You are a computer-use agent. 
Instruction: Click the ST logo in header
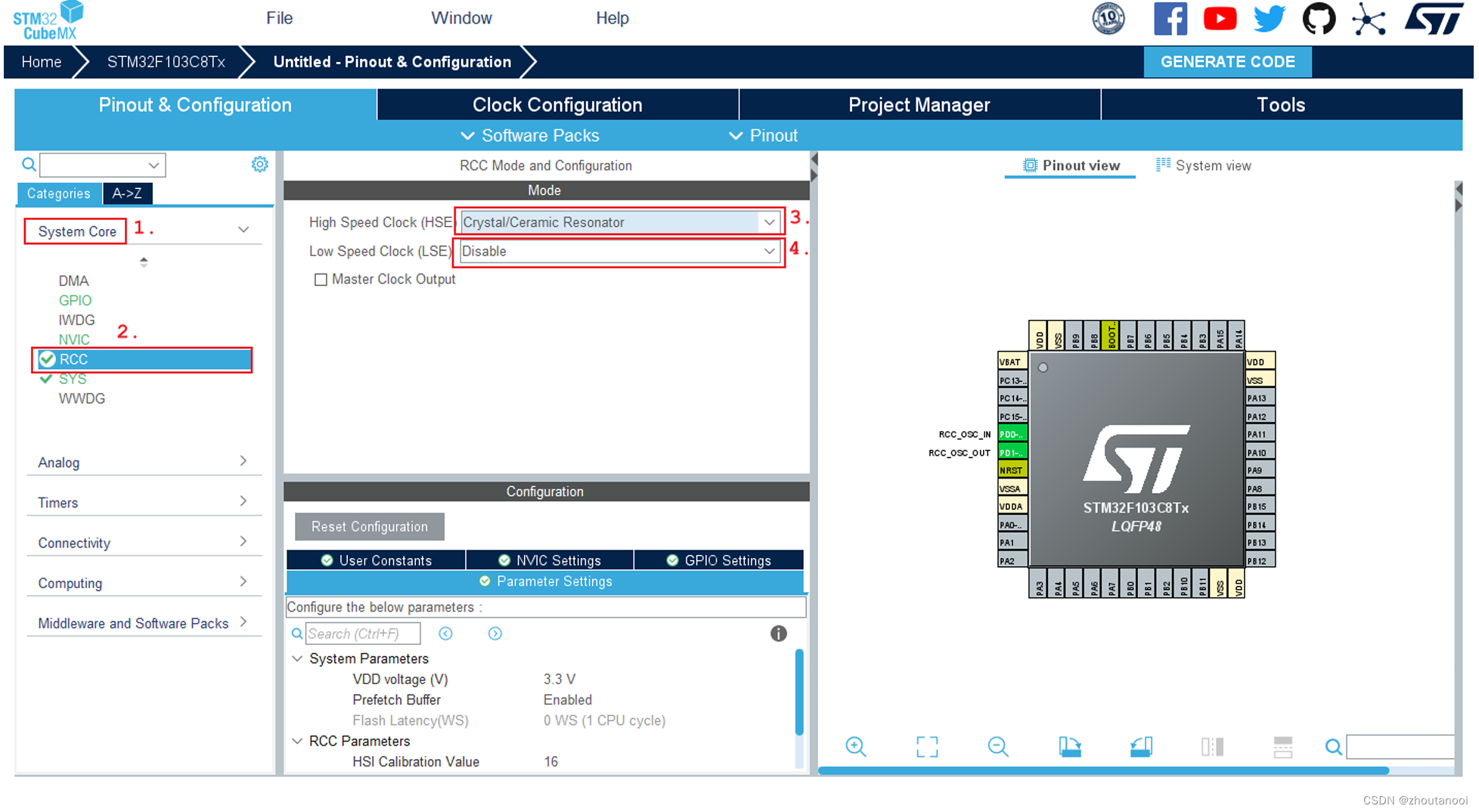point(1434,18)
